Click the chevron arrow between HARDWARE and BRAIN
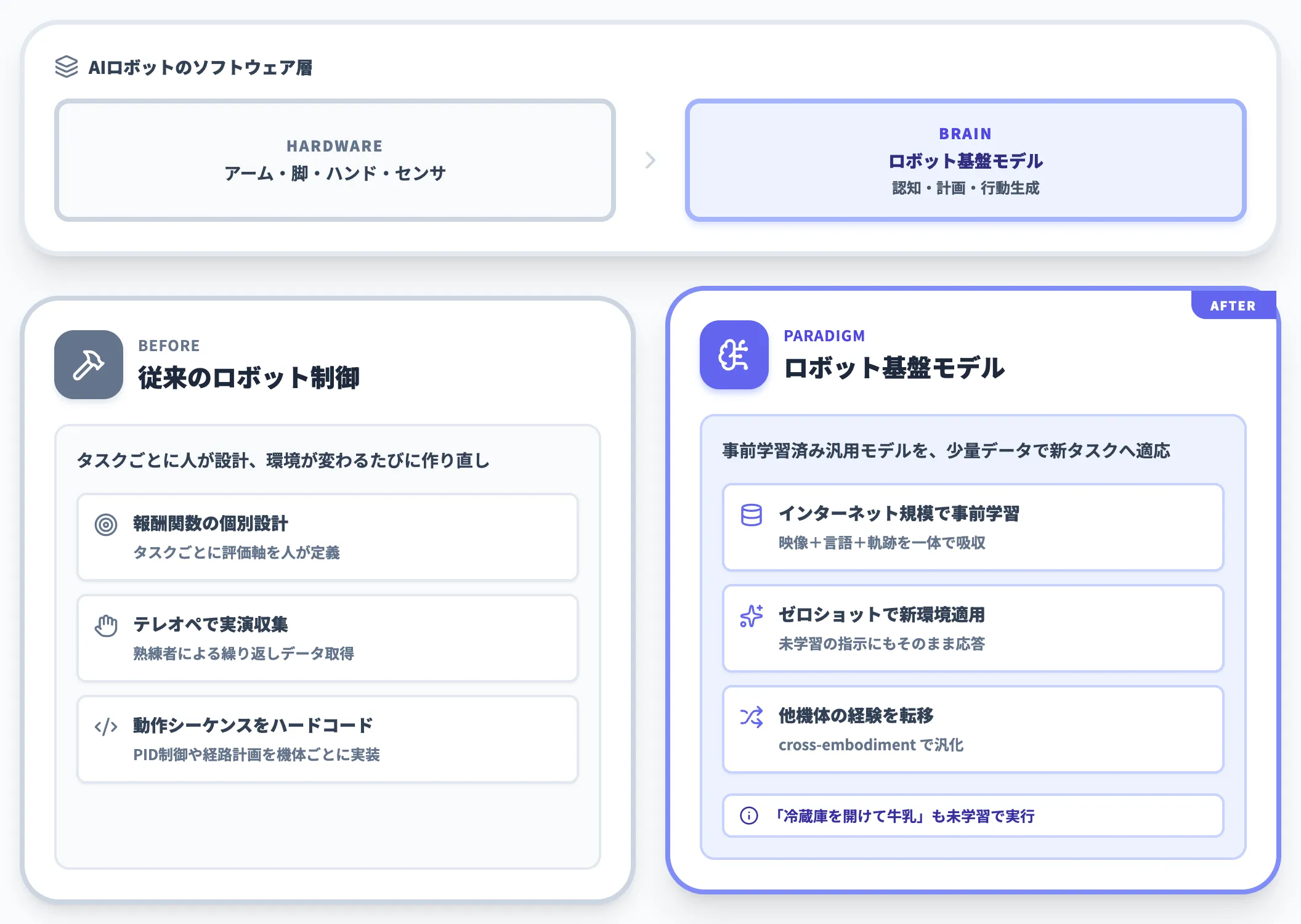The image size is (1301, 924). tap(650, 160)
